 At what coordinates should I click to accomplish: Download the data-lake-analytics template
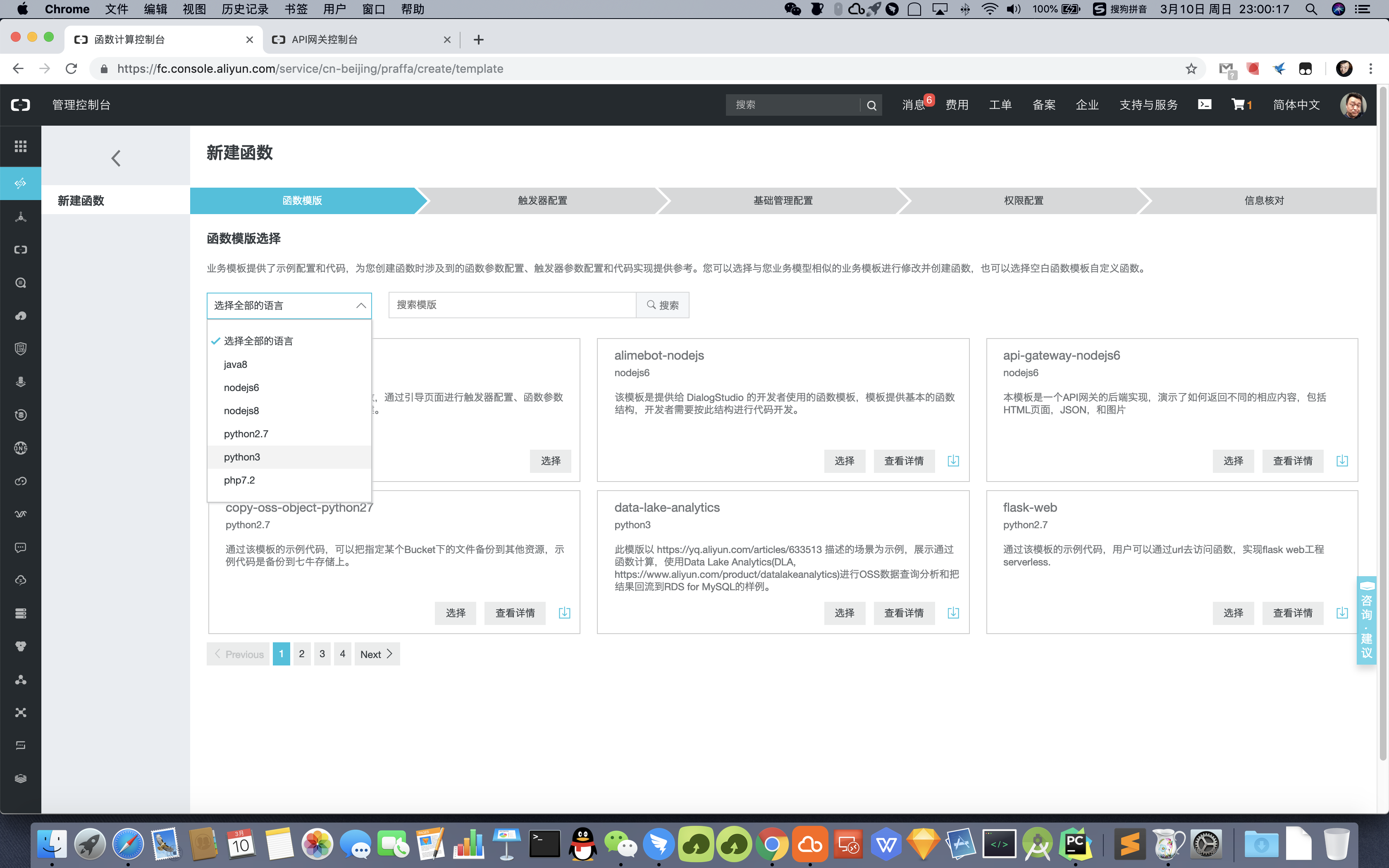(x=953, y=613)
